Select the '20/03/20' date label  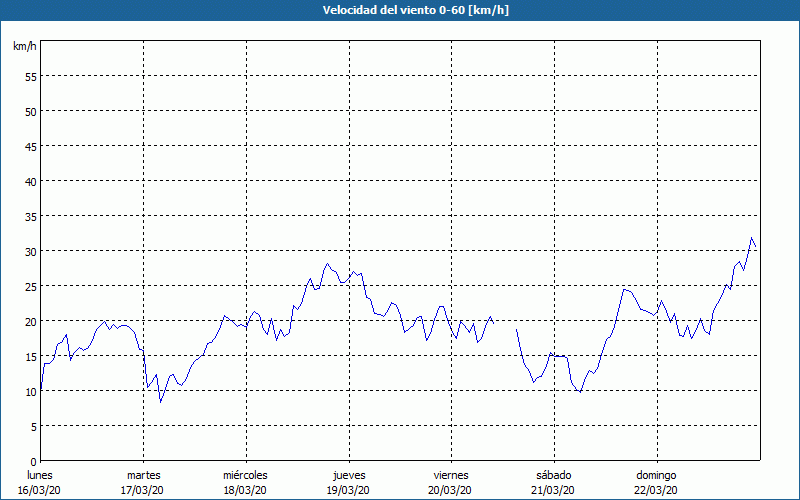(450, 490)
